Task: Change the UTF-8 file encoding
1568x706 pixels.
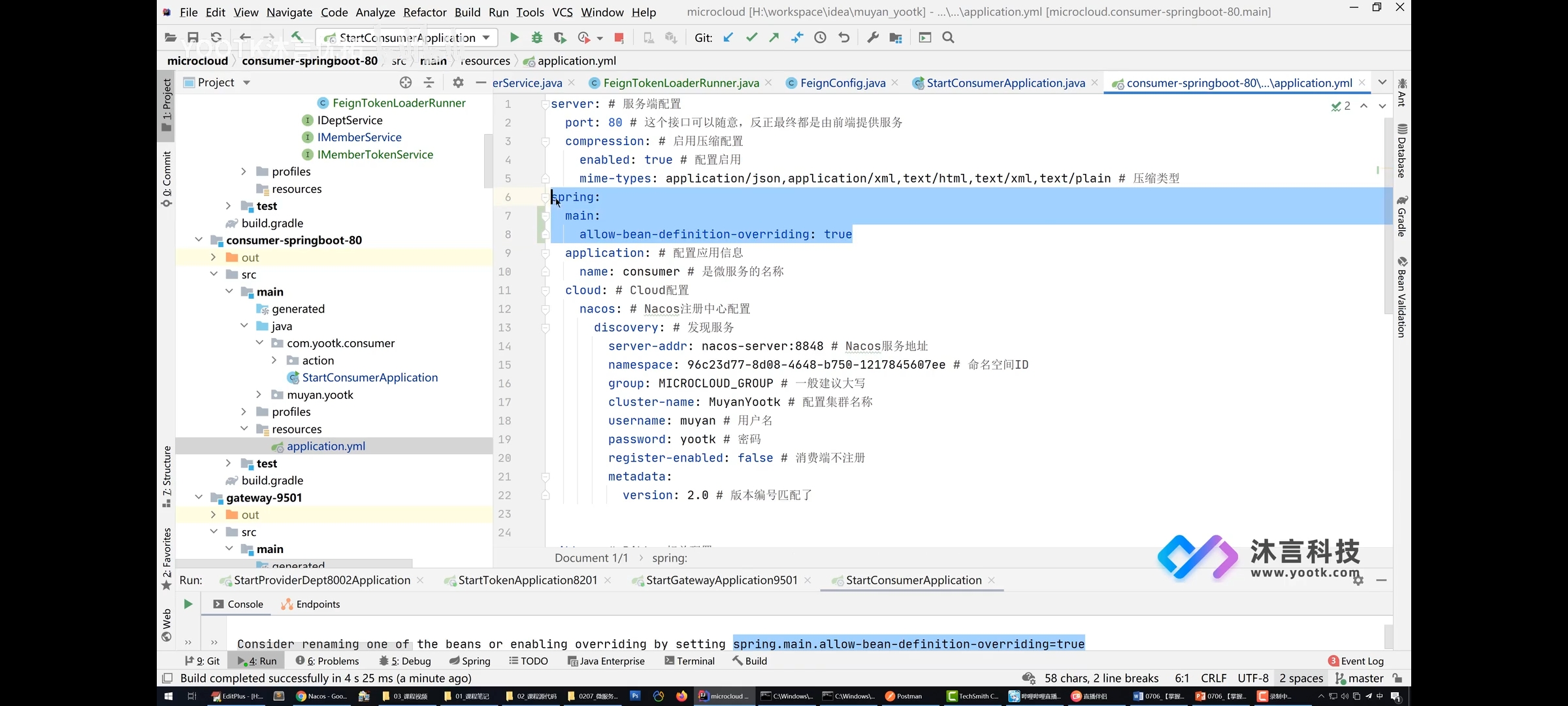Action: pyautogui.click(x=1252, y=679)
